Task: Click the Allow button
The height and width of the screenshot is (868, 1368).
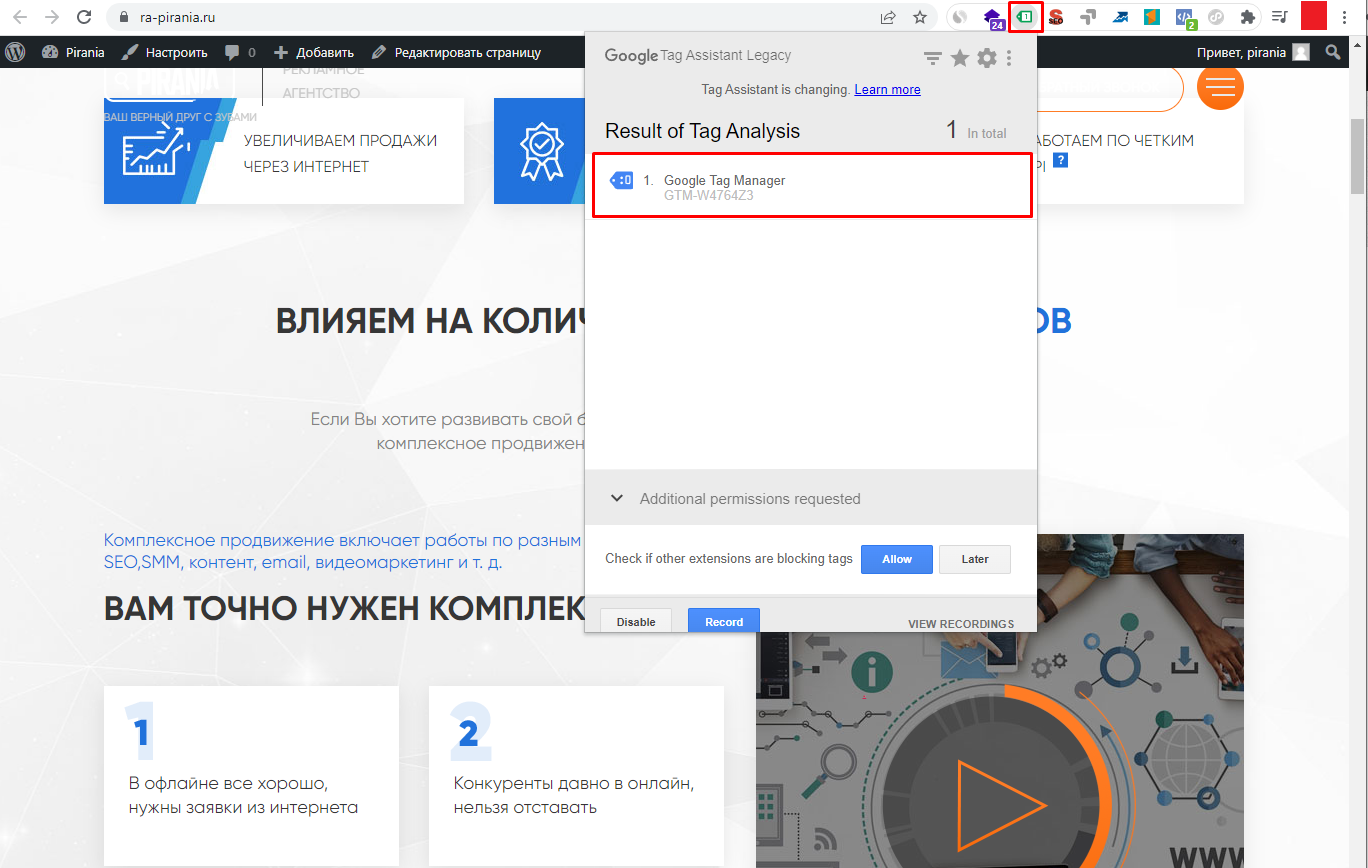Action: click(896, 559)
